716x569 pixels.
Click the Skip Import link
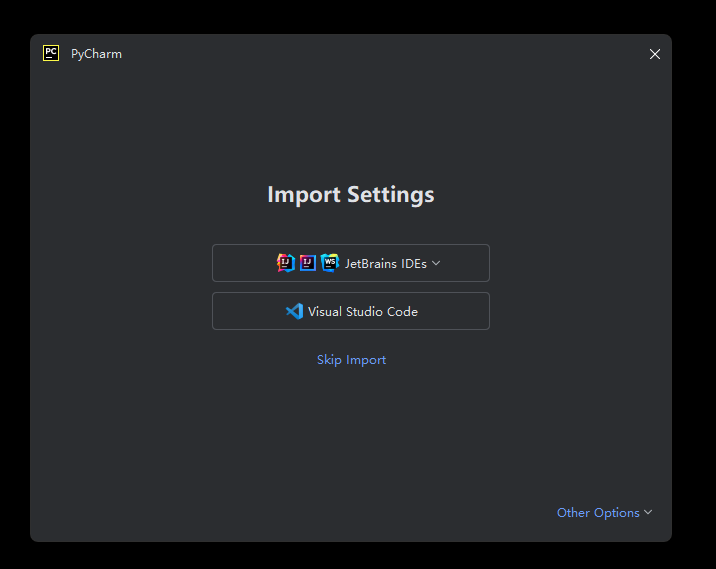tap(351, 360)
